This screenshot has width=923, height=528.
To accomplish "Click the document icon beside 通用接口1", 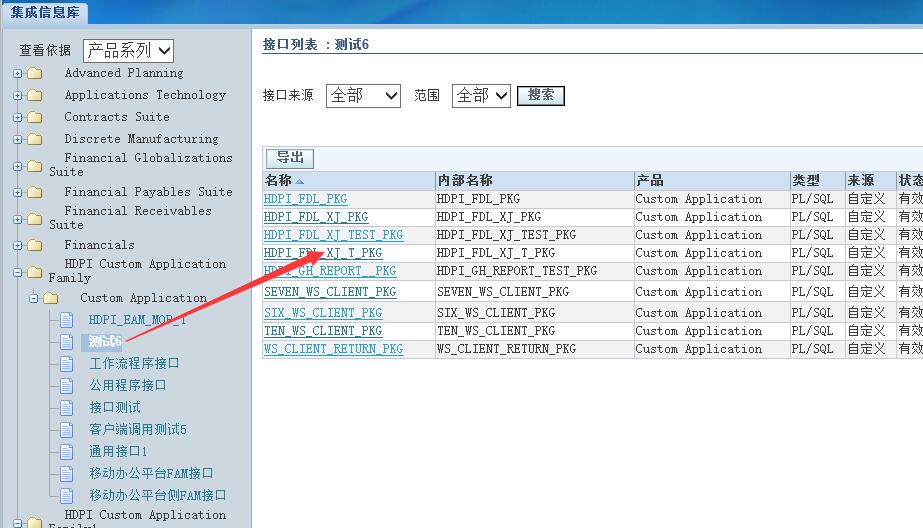I will (67, 452).
